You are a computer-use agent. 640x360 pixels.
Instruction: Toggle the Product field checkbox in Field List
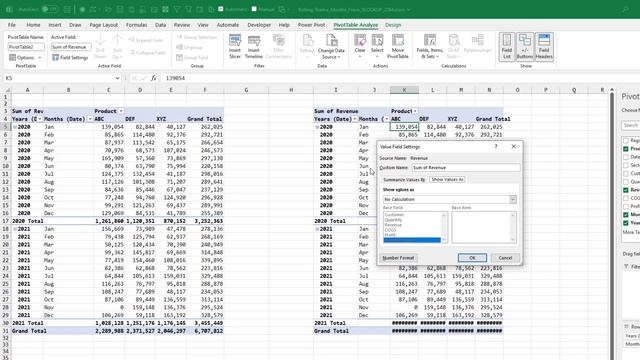[625, 149]
